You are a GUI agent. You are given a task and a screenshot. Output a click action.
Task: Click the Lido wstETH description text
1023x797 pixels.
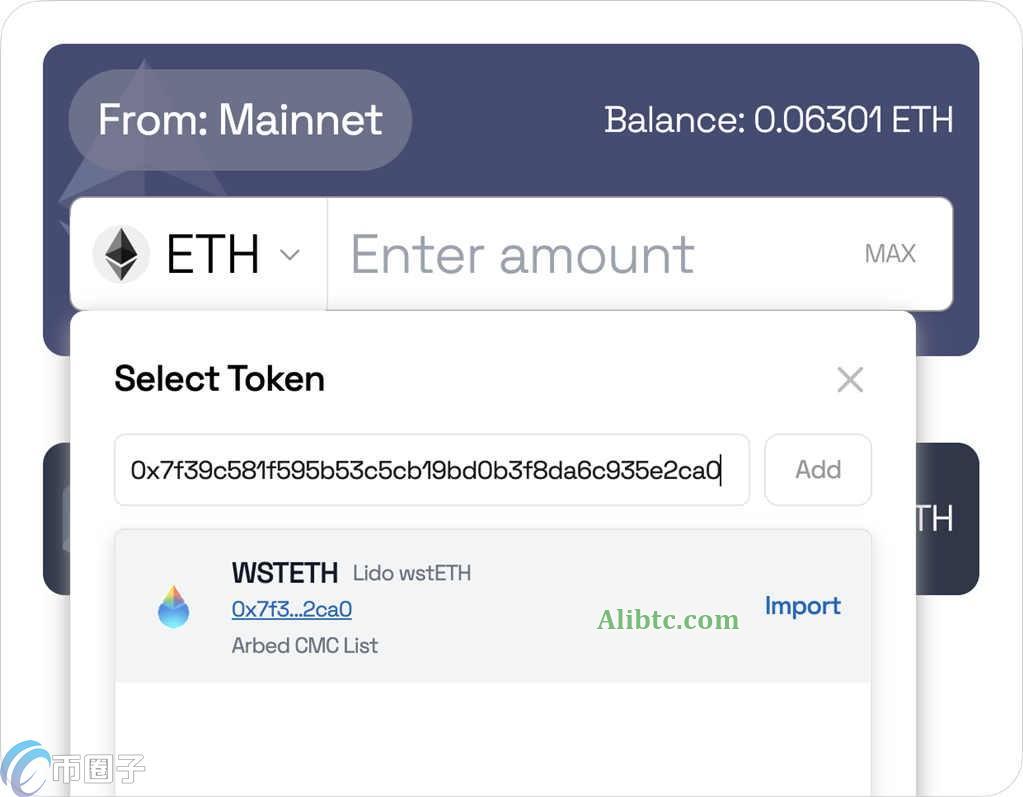click(x=411, y=573)
